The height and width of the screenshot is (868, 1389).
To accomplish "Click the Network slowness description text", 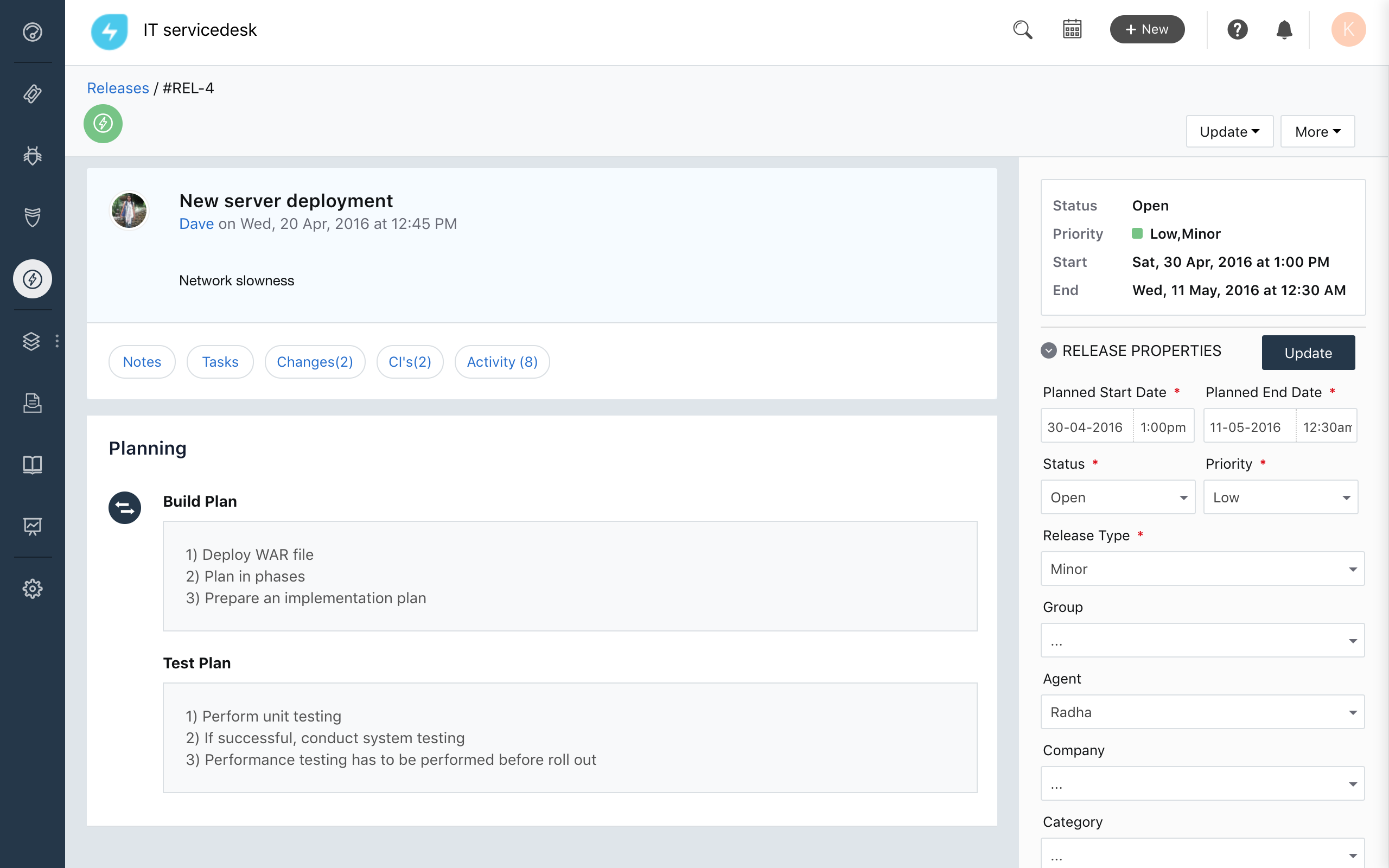I will pos(237,280).
